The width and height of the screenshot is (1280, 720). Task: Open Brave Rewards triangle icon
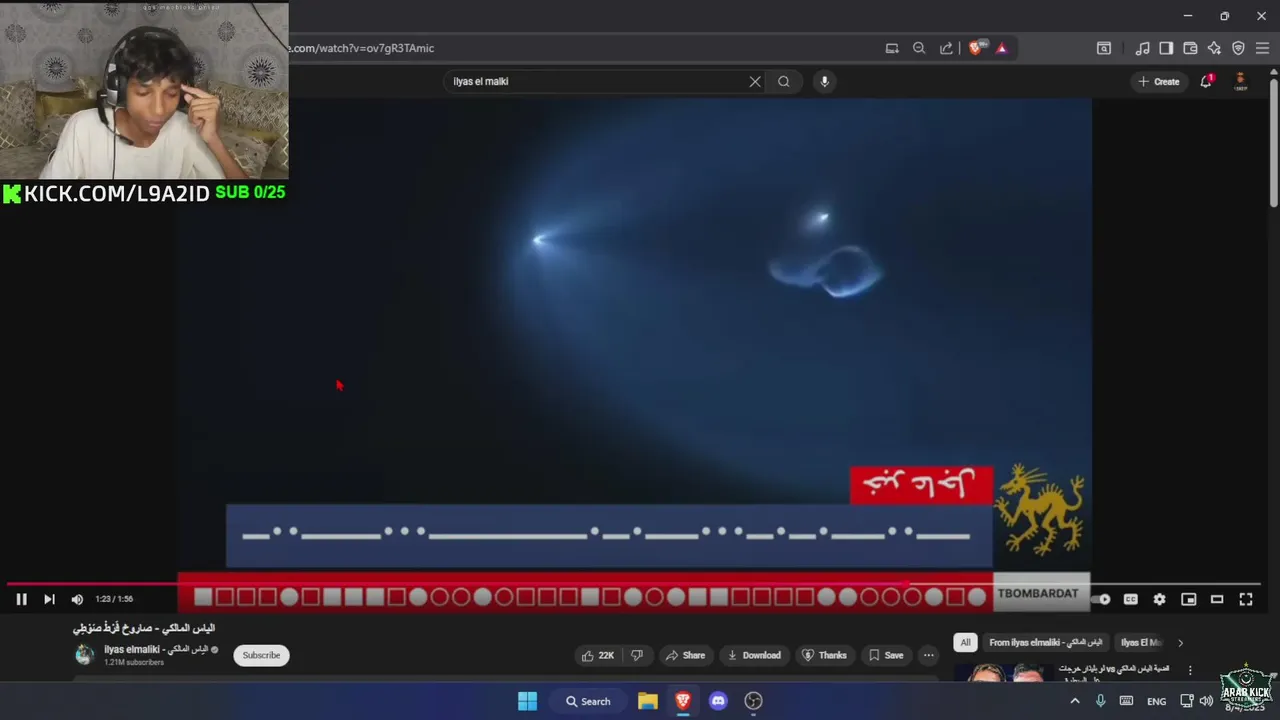point(1001,48)
